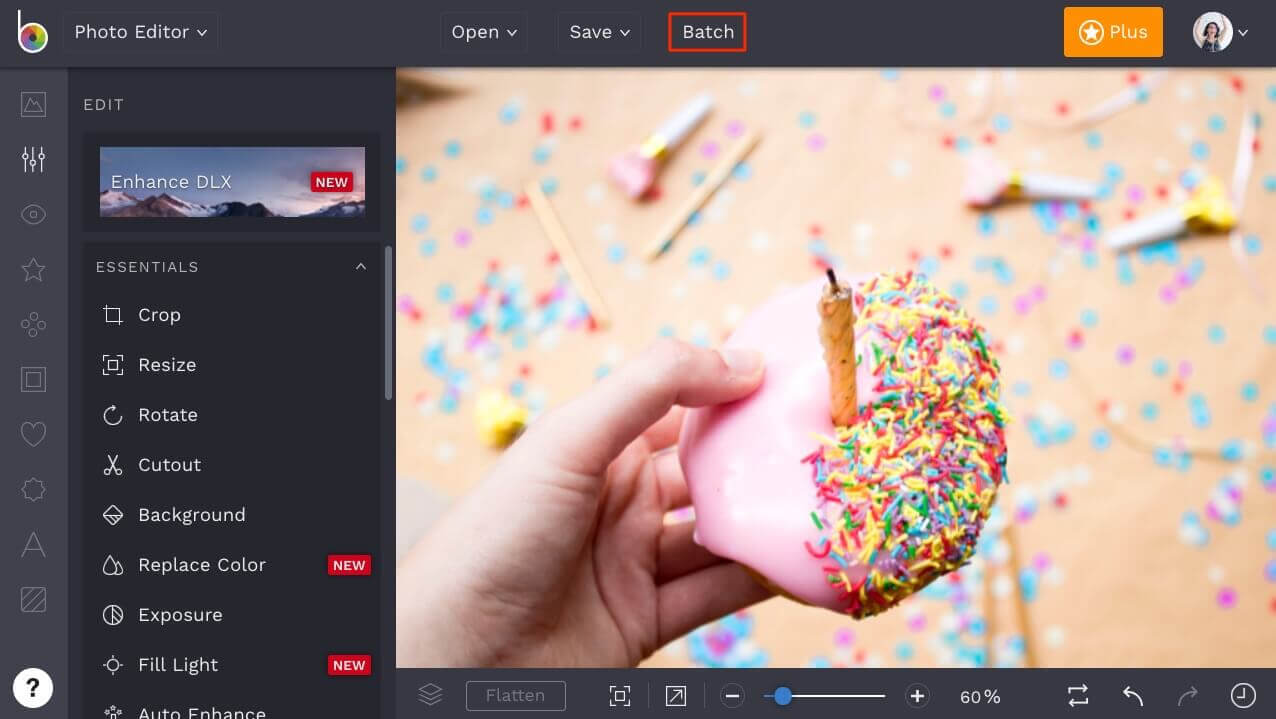The height and width of the screenshot is (719, 1276).
Task: Open the user profile avatar dropdown
Action: [x=1221, y=32]
